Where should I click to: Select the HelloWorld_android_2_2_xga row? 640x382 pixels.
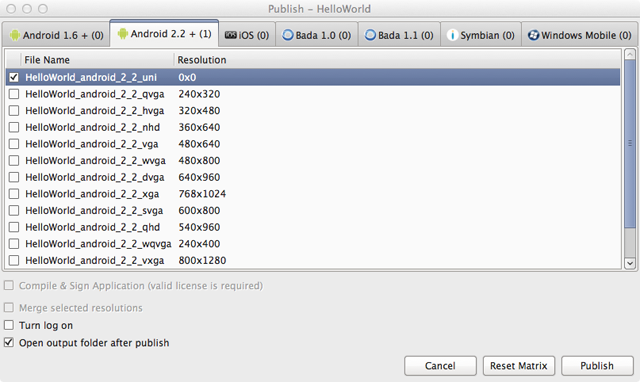point(313,194)
